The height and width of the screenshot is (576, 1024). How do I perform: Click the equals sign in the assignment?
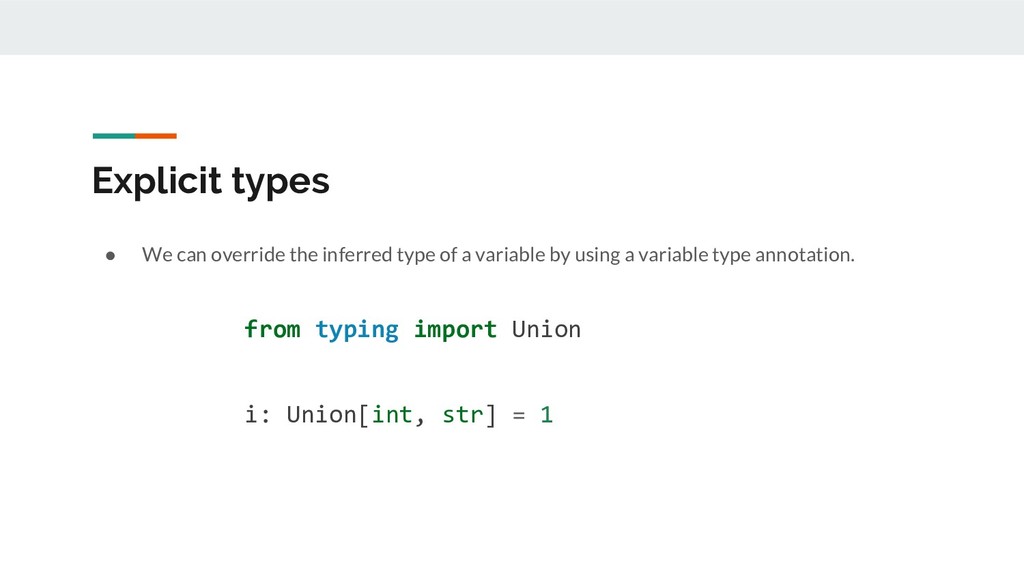click(518, 414)
